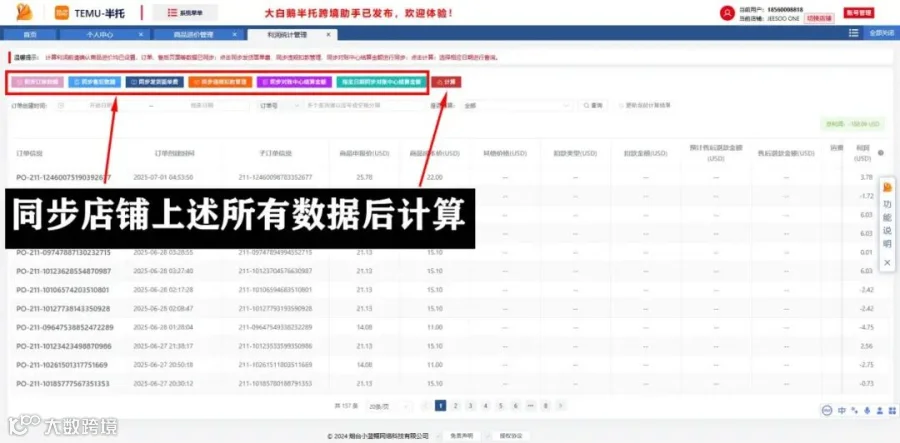Click order PO-211-10123628554870987
This screenshot has width=900, height=443.
(x=64, y=271)
